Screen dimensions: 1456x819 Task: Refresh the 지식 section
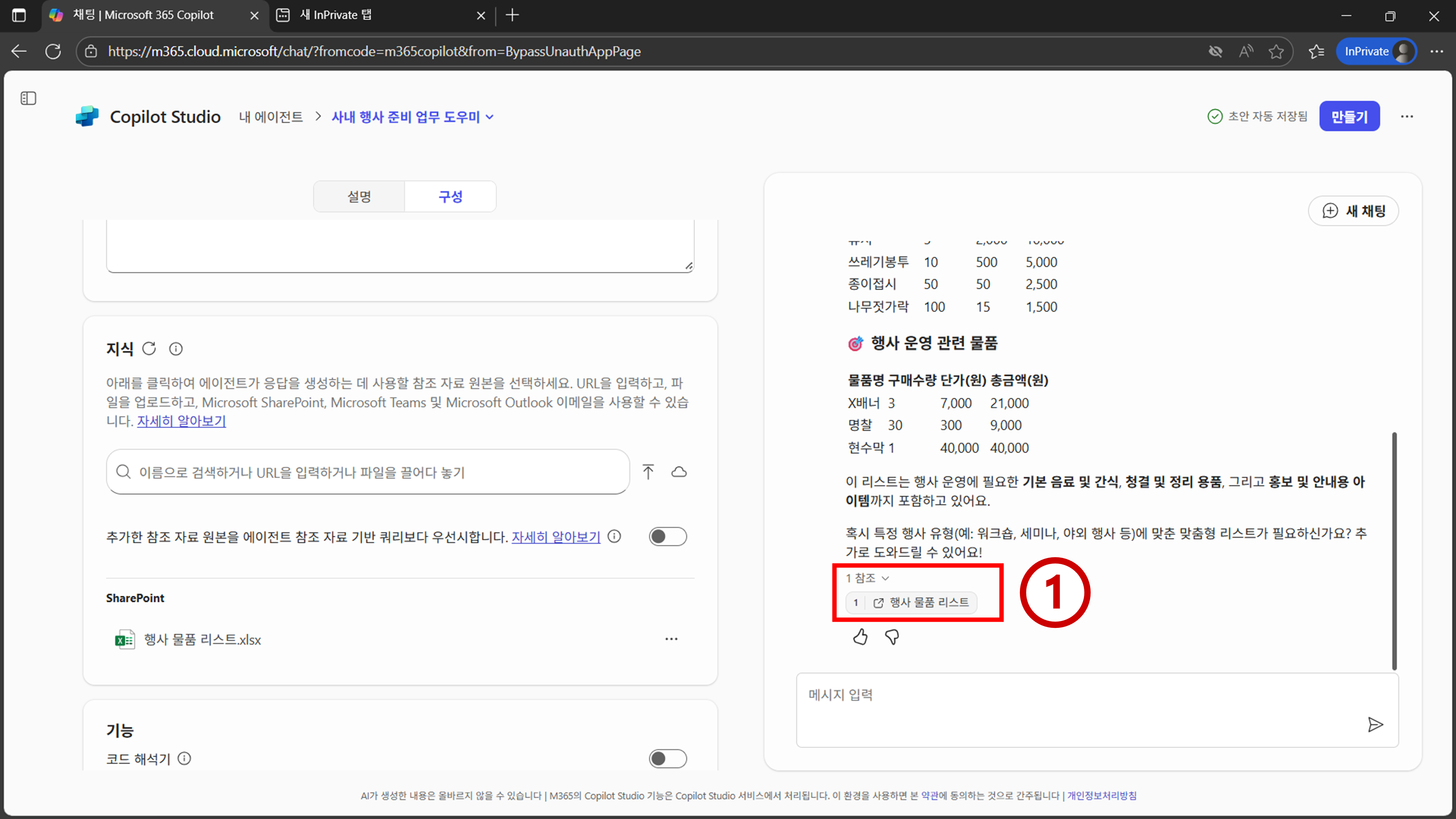[x=149, y=349]
